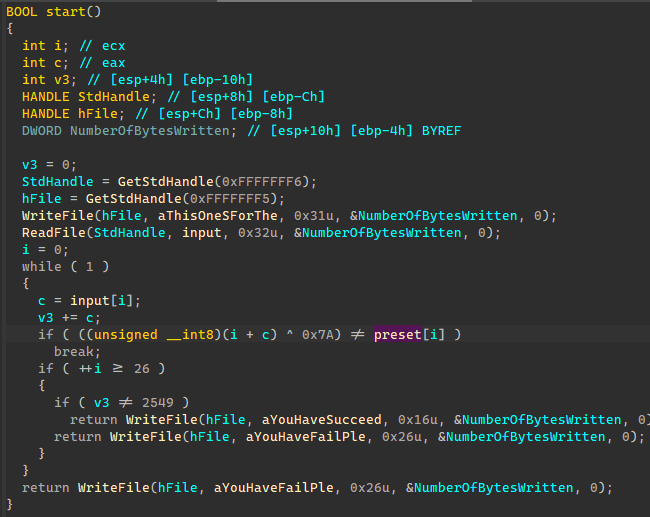This screenshot has width=650, height=517.
Task: Select the checksum constant 2549
Action: (158, 403)
